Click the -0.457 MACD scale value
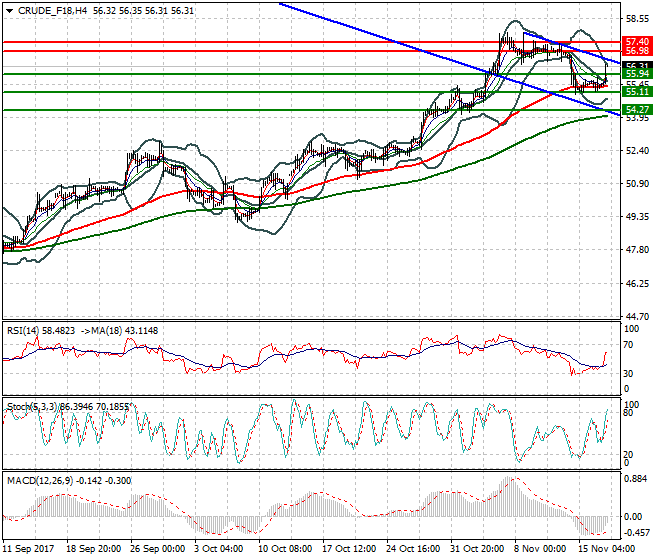The image size is (660, 560). (636, 533)
